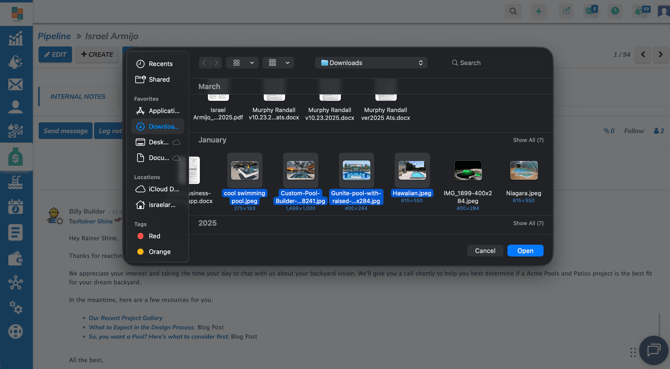The width and height of the screenshot is (670, 369).
Task: Select Custom-Pool-Builder jpg thumbnail
Action: click(x=300, y=170)
